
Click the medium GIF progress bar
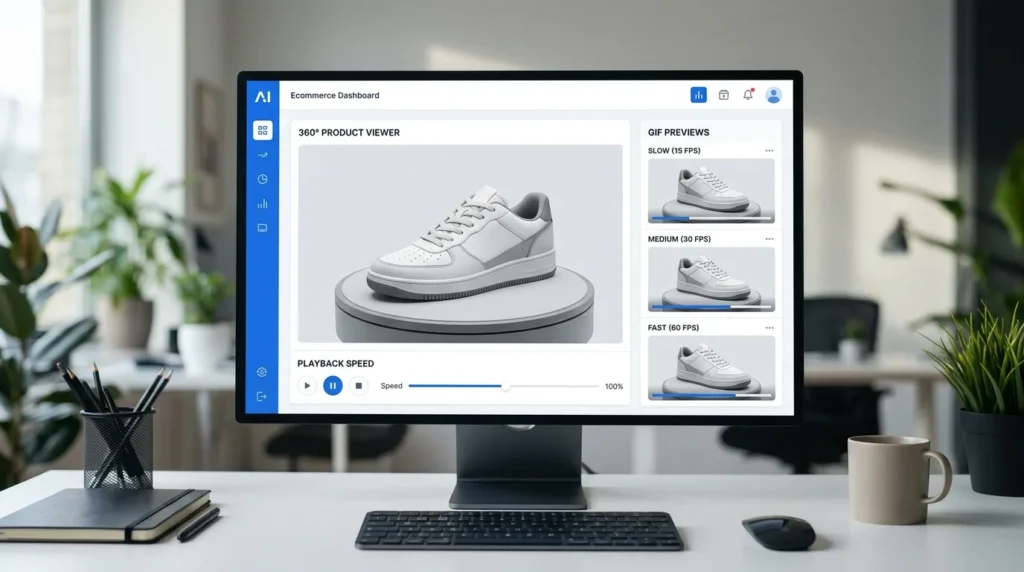click(711, 306)
